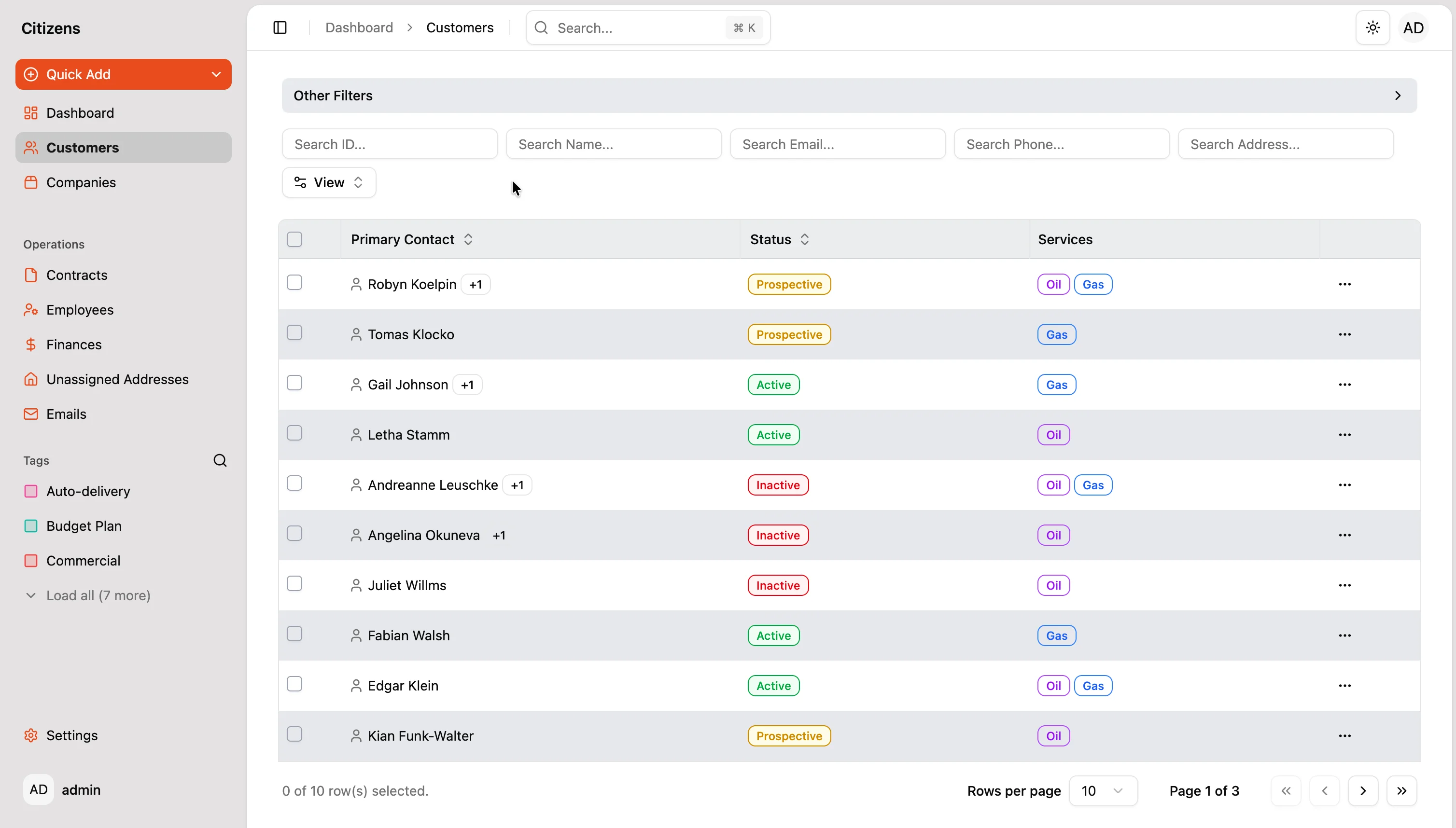This screenshot has width=1456, height=828.
Task: Click the theme toggle sun icon
Action: pos(1372,28)
